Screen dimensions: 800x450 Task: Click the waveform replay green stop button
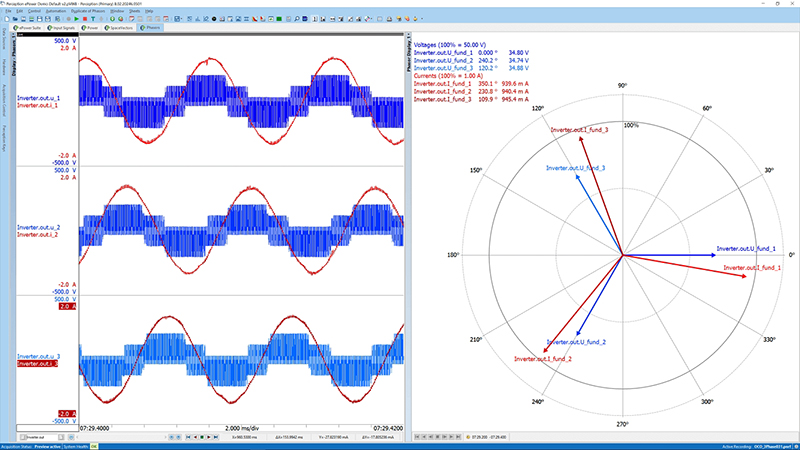202,437
